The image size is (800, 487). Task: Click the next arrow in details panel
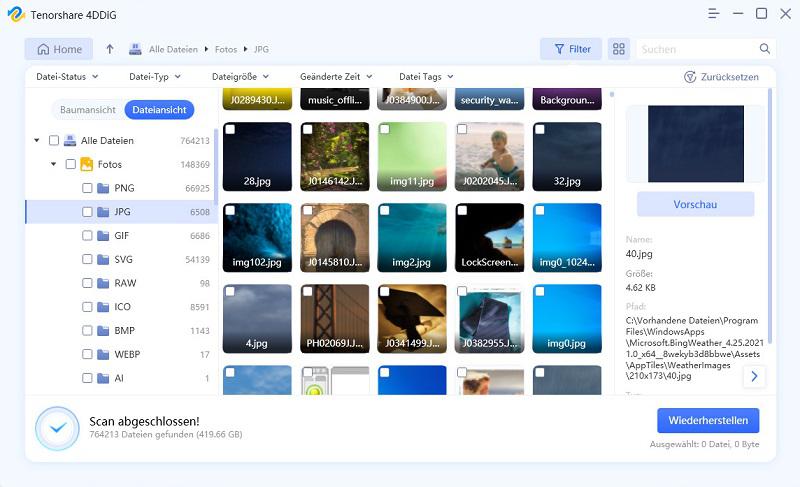tap(754, 377)
